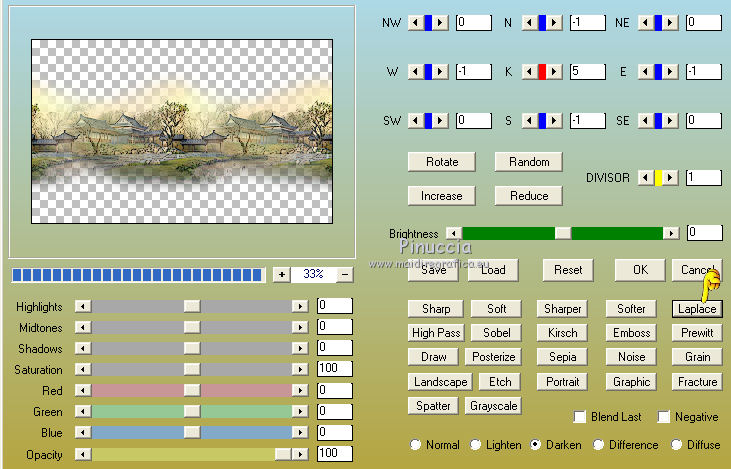The image size is (731, 469).
Task: Click the Opacity slider thumb
Action: pyautogui.click(x=283, y=454)
